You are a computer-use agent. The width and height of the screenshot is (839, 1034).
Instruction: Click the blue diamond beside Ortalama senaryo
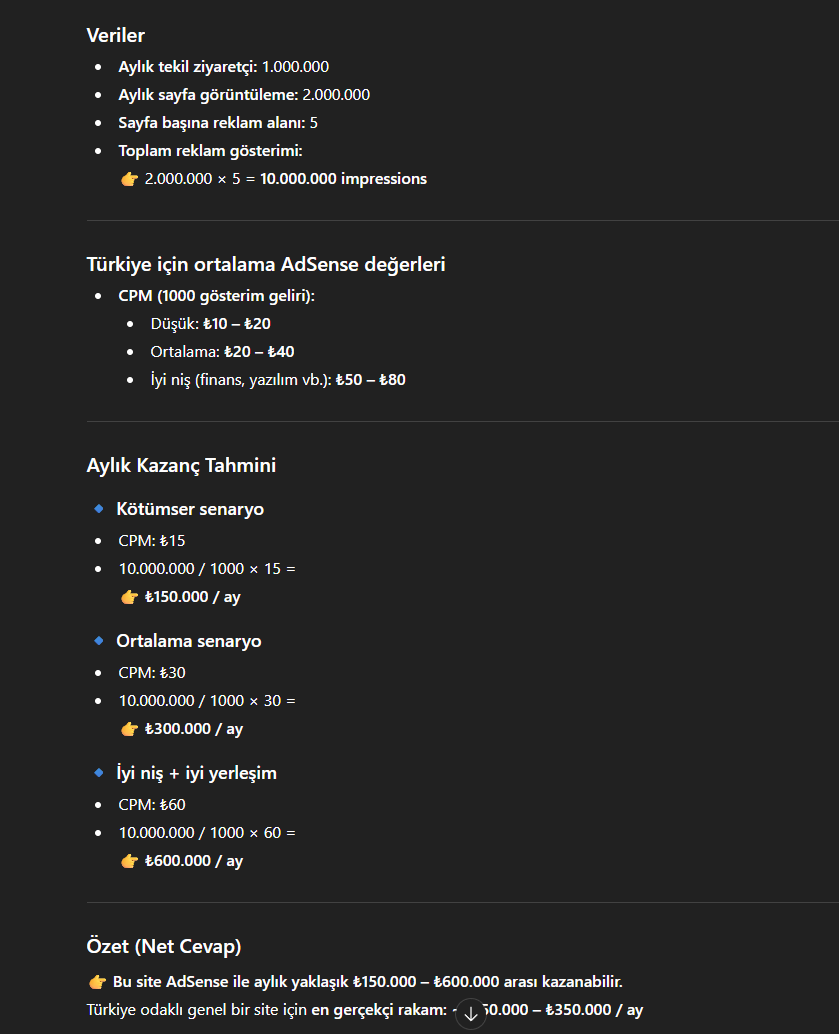tap(99, 640)
